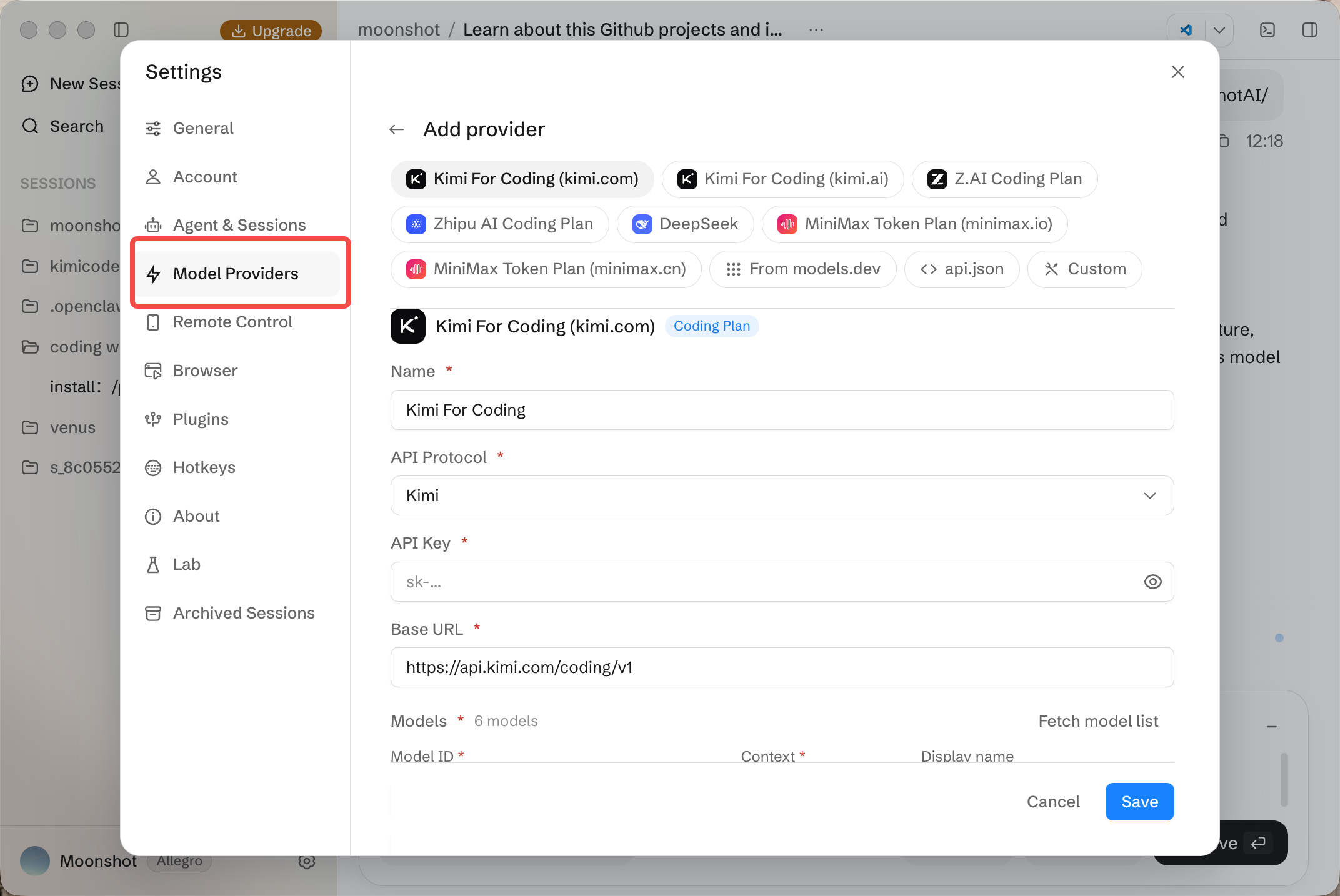Pick the DeepSeek provider preset

point(685,224)
